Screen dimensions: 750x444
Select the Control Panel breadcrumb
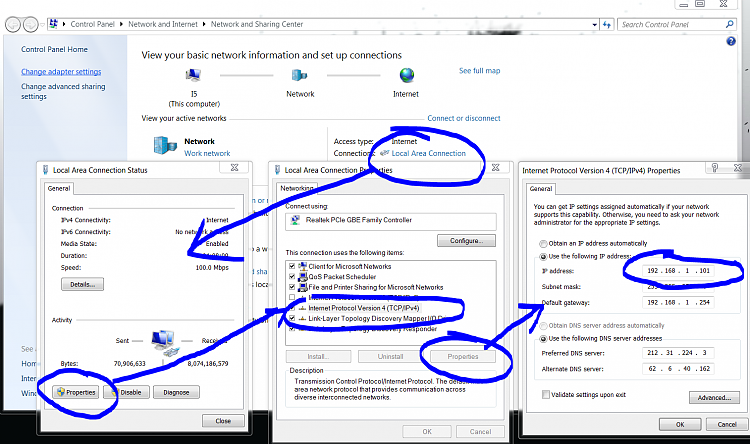[92, 24]
